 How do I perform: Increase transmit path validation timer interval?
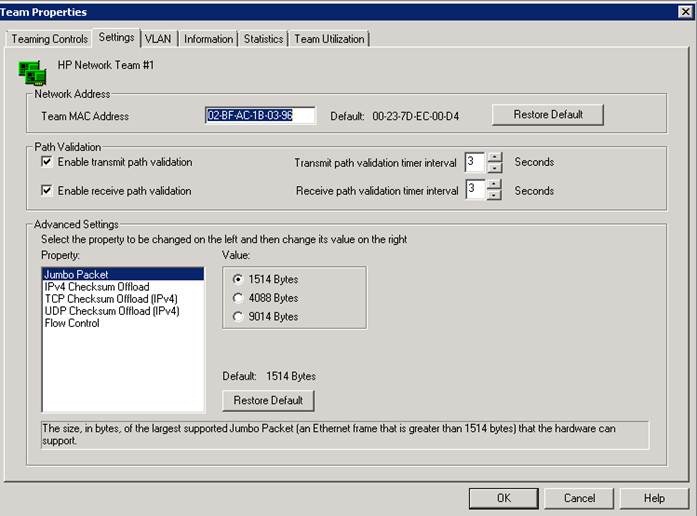[x=494, y=157]
